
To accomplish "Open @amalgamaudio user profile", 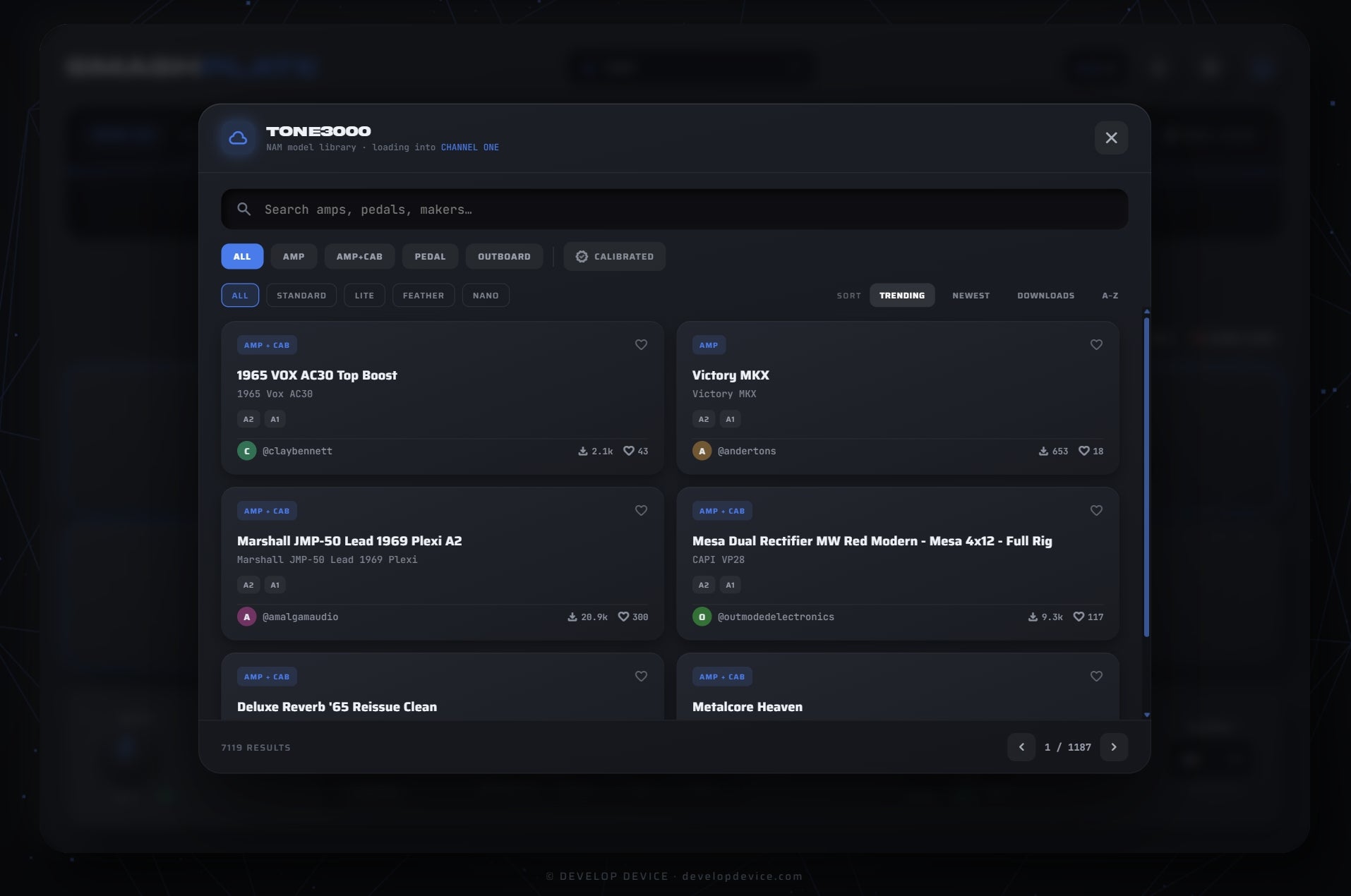I will [300, 617].
